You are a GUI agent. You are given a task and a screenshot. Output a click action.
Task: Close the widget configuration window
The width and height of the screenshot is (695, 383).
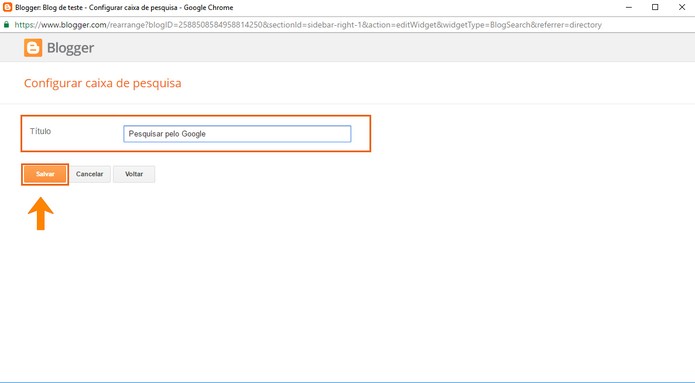[682, 7]
